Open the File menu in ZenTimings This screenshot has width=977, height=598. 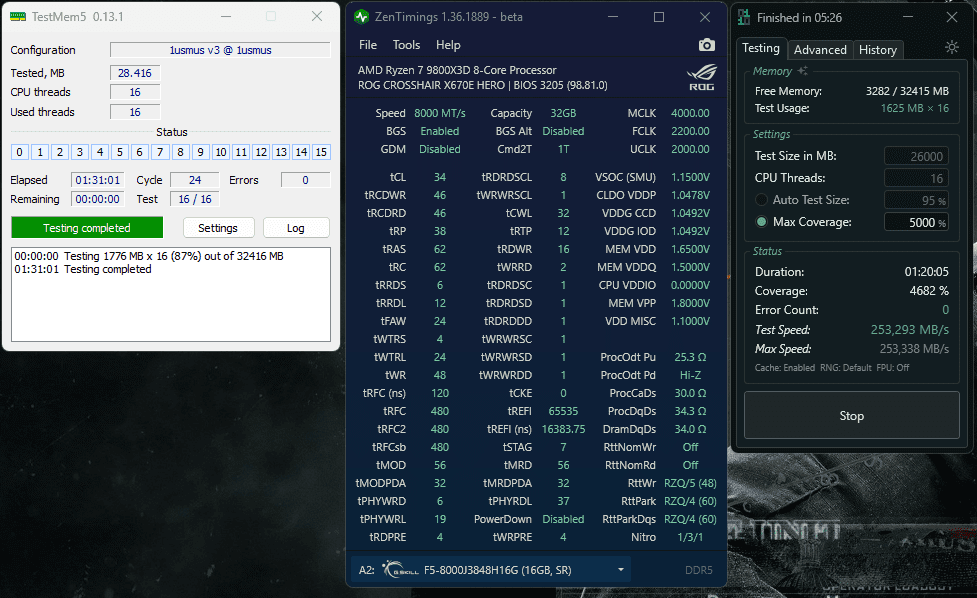tap(368, 45)
